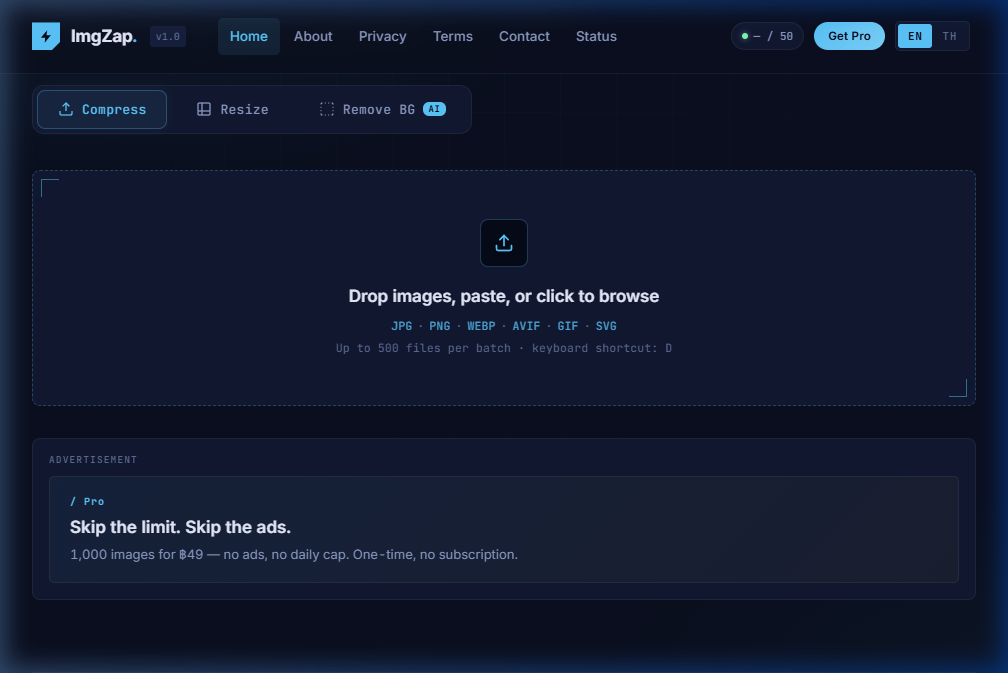Image resolution: width=1008 pixels, height=673 pixels.
Task: Click the v1.0 version badge
Action: point(168,37)
